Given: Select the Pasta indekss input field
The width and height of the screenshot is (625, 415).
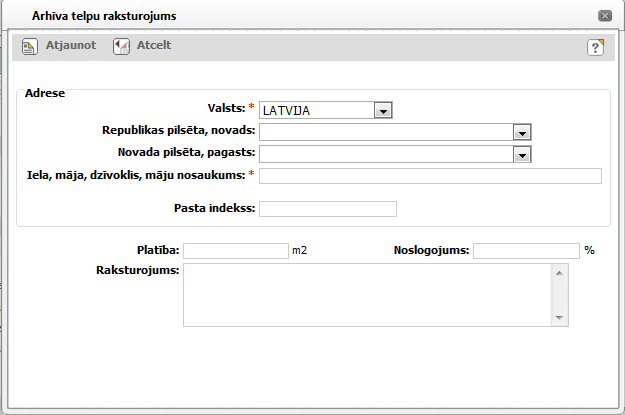Looking at the screenshot, I should pos(328,208).
